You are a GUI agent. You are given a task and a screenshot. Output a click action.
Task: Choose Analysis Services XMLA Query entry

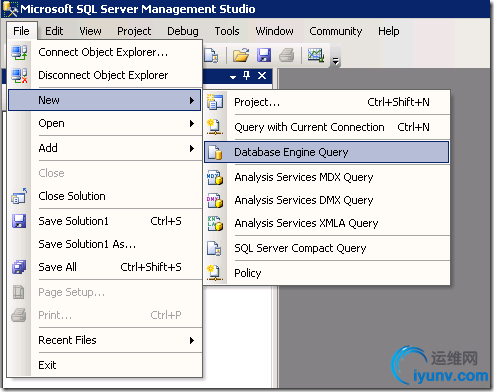pyautogui.click(x=327, y=223)
